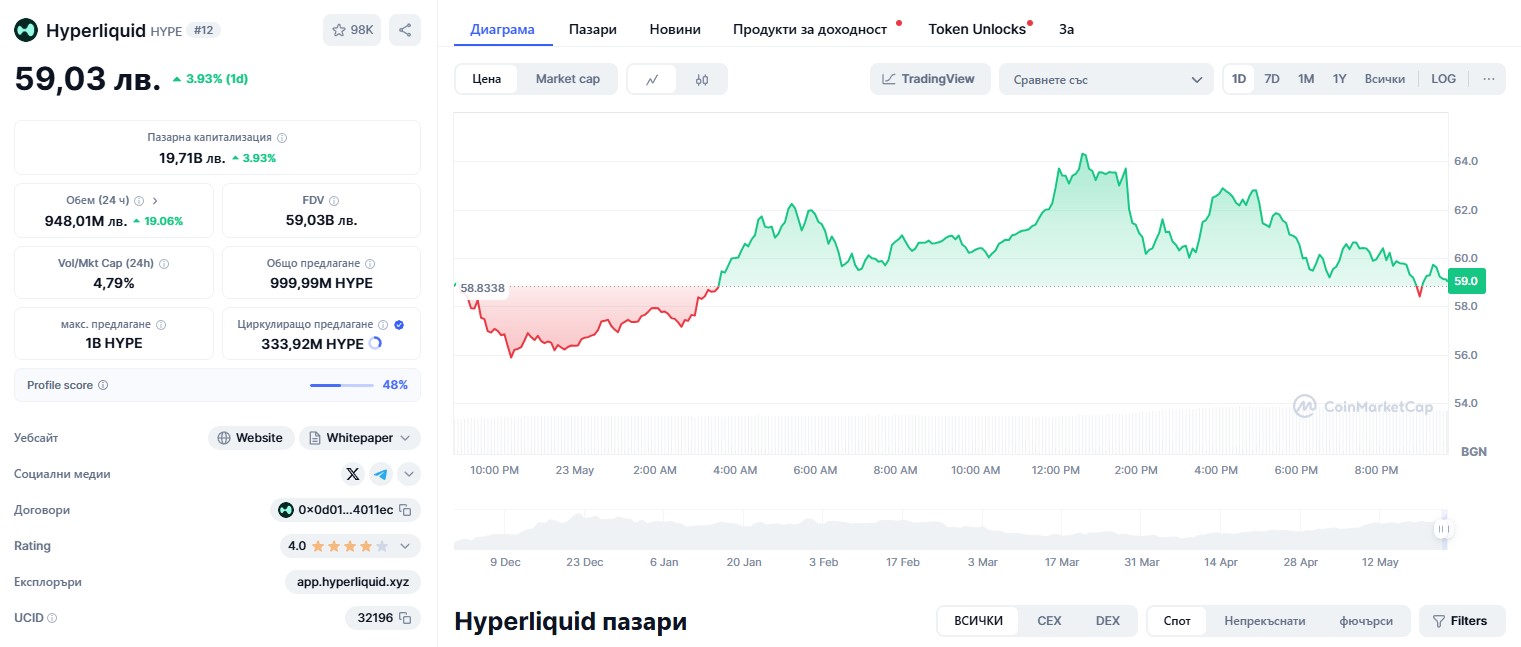Screen dimensions: 1521x647
Task: Visit the Hyperliquid Website
Action: [250, 437]
